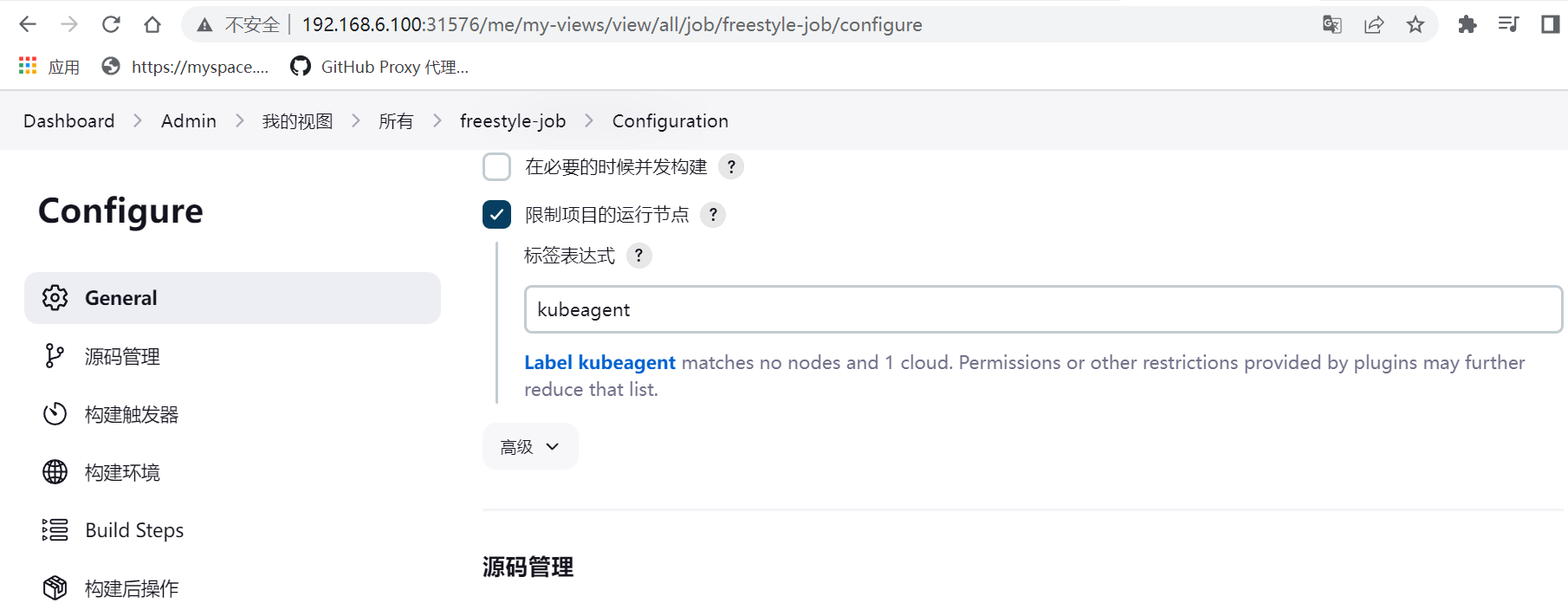Image resolution: width=1568 pixels, height=603 pixels.
Task: Open the myspace bookmark globe icon
Action: [111, 66]
